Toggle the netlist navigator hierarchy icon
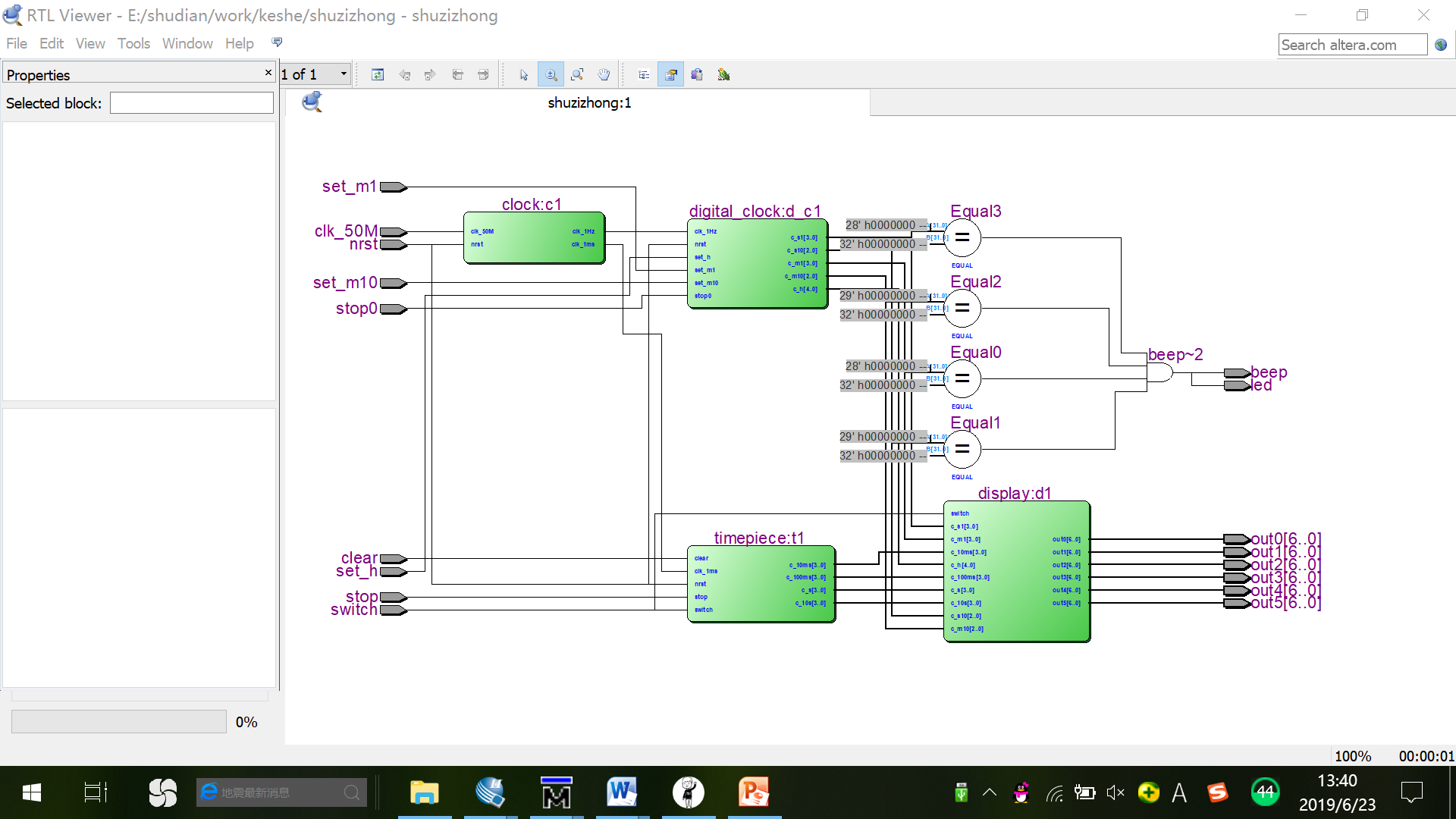Screen dimensions: 1456x819 [644, 74]
